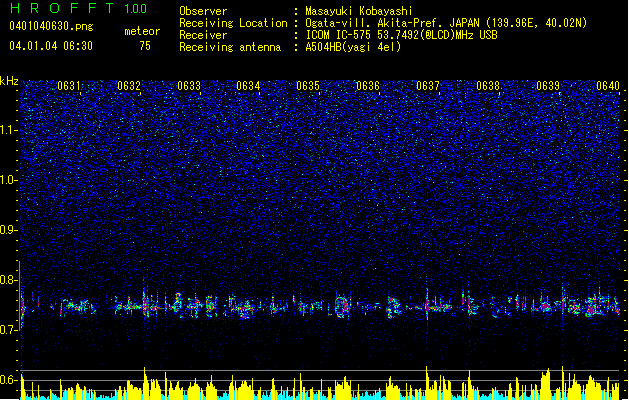This screenshot has height=400, width=629.
Task: Click the tall yellow power peak at 0637
Action: click(x=427, y=382)
